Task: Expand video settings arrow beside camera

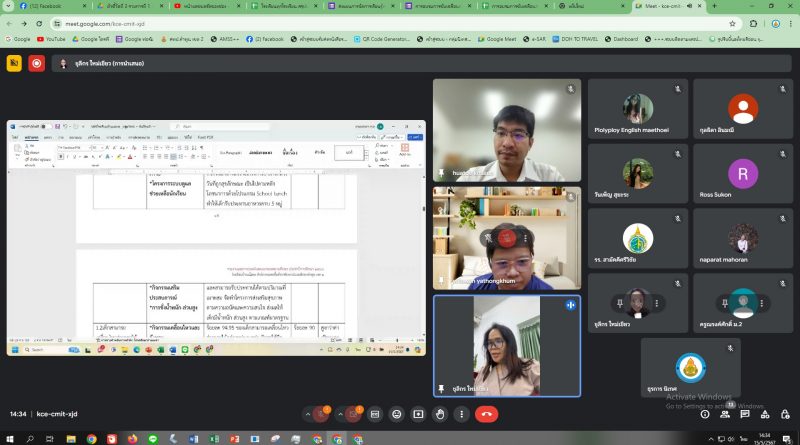Action: coord(339,413)
